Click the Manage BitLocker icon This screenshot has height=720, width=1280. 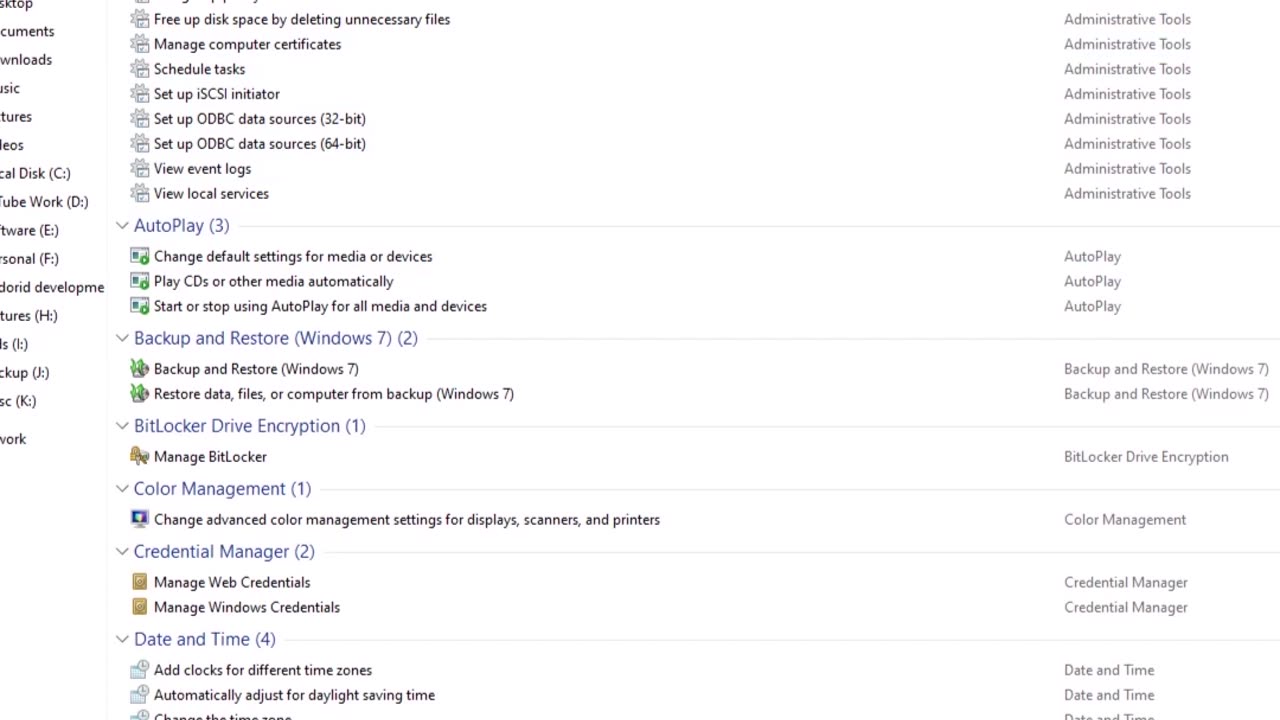(140, 457)
